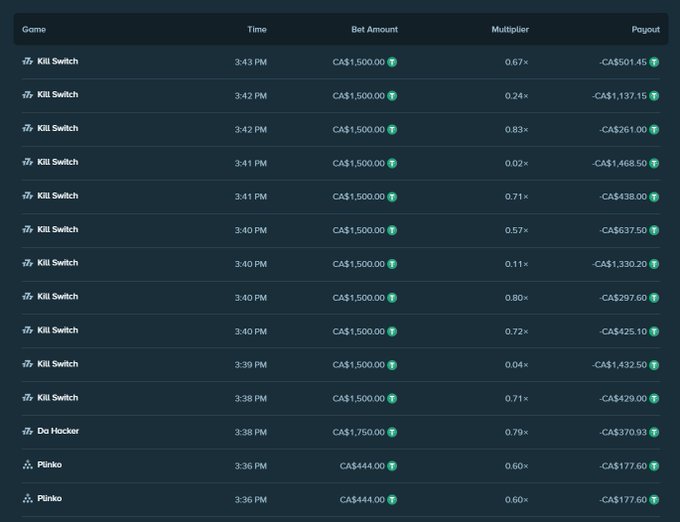Open Kill Switch game in the -CA$438.00 row

tap(58, 196)
